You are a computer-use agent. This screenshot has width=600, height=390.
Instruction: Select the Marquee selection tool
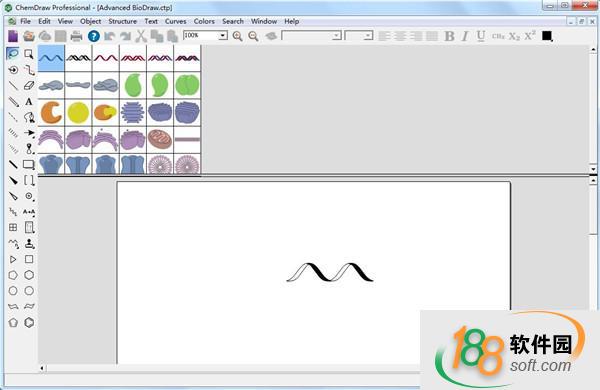29,54
